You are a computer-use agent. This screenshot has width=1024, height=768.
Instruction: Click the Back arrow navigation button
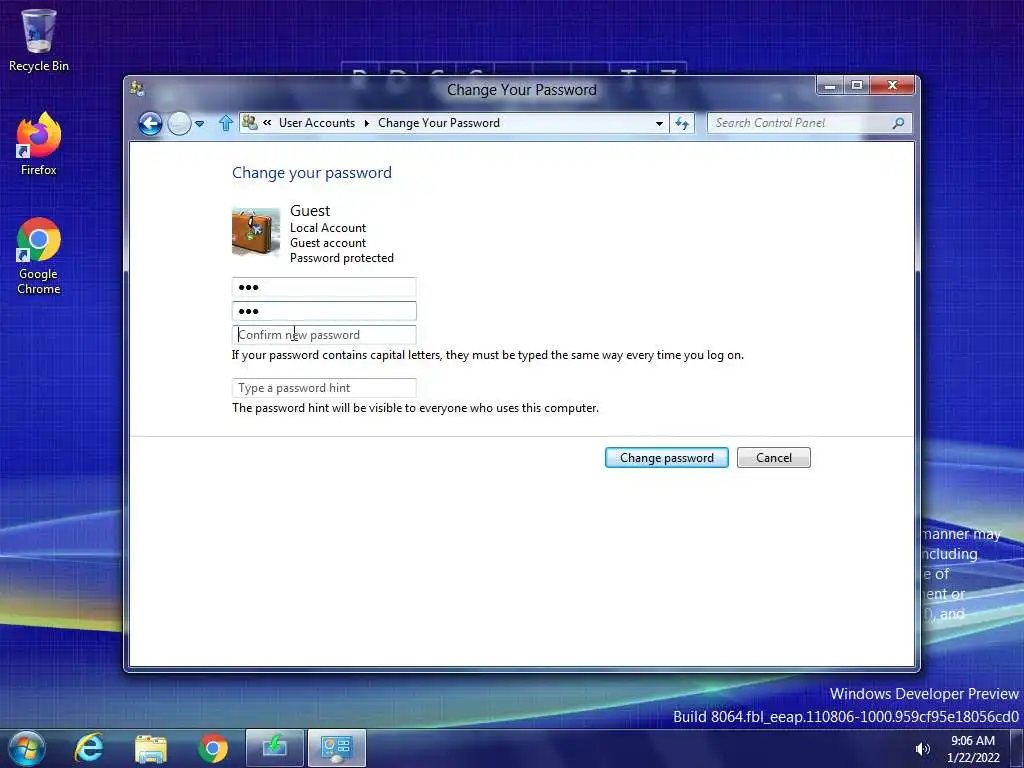(x=150, y=123)
